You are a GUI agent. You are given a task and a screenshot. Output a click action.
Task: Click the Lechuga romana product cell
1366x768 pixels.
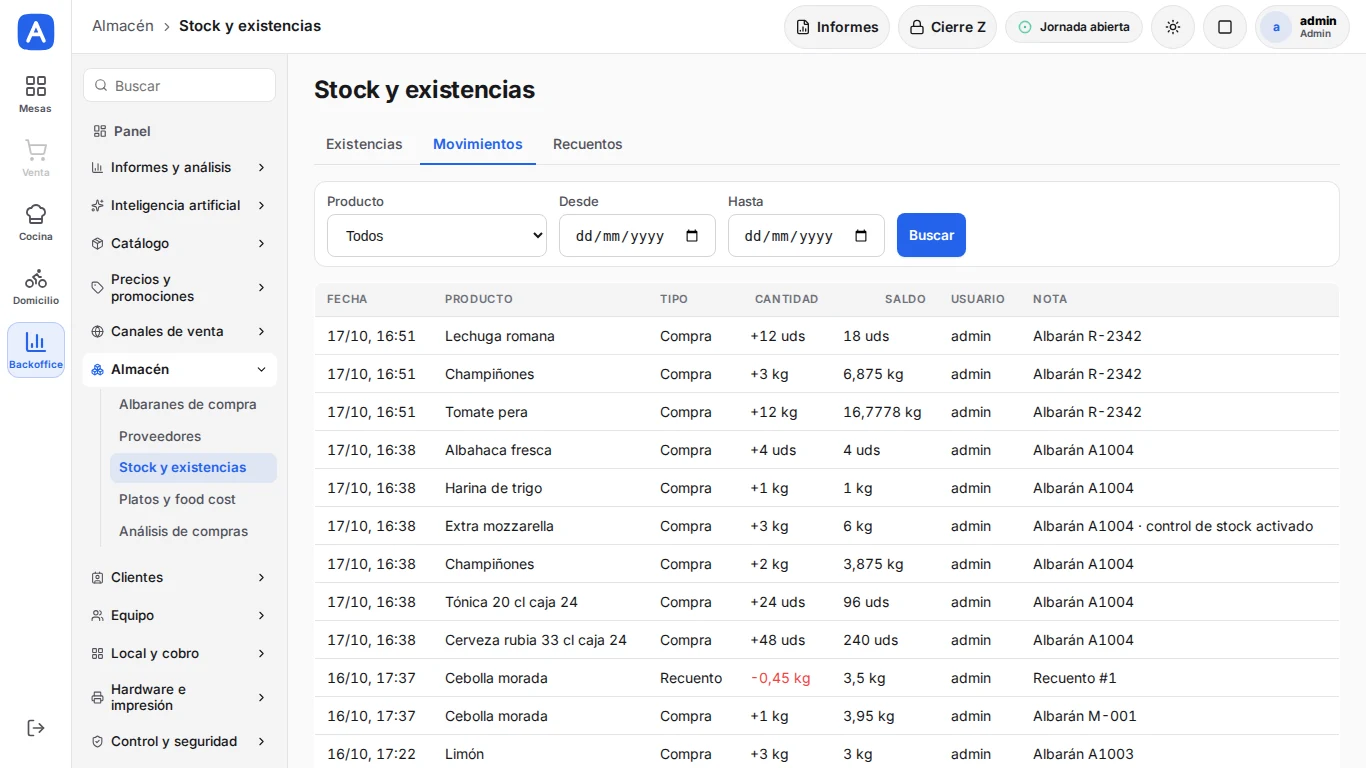(500, 336)
